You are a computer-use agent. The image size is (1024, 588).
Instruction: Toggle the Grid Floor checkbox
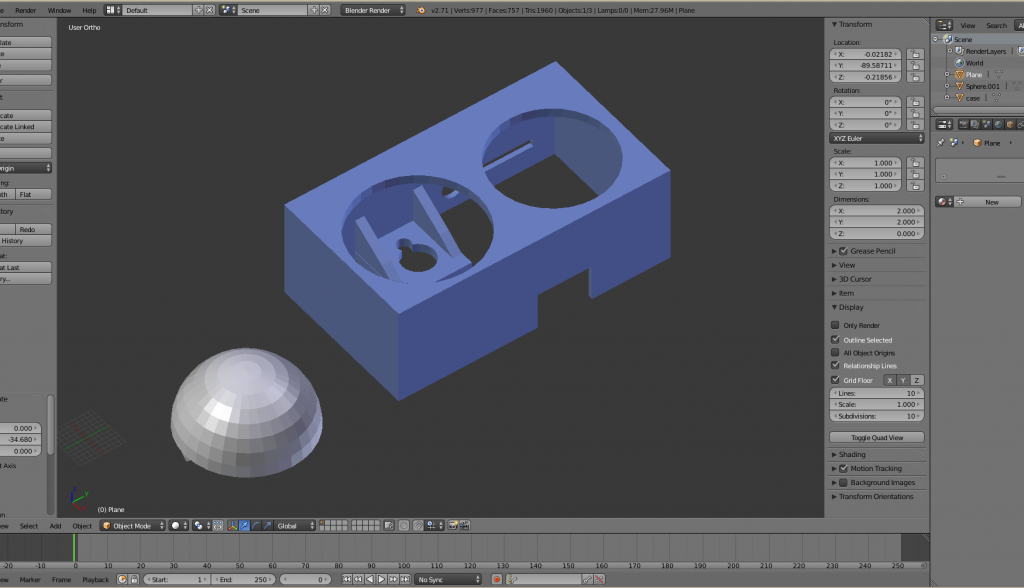(x=835, y=380)
